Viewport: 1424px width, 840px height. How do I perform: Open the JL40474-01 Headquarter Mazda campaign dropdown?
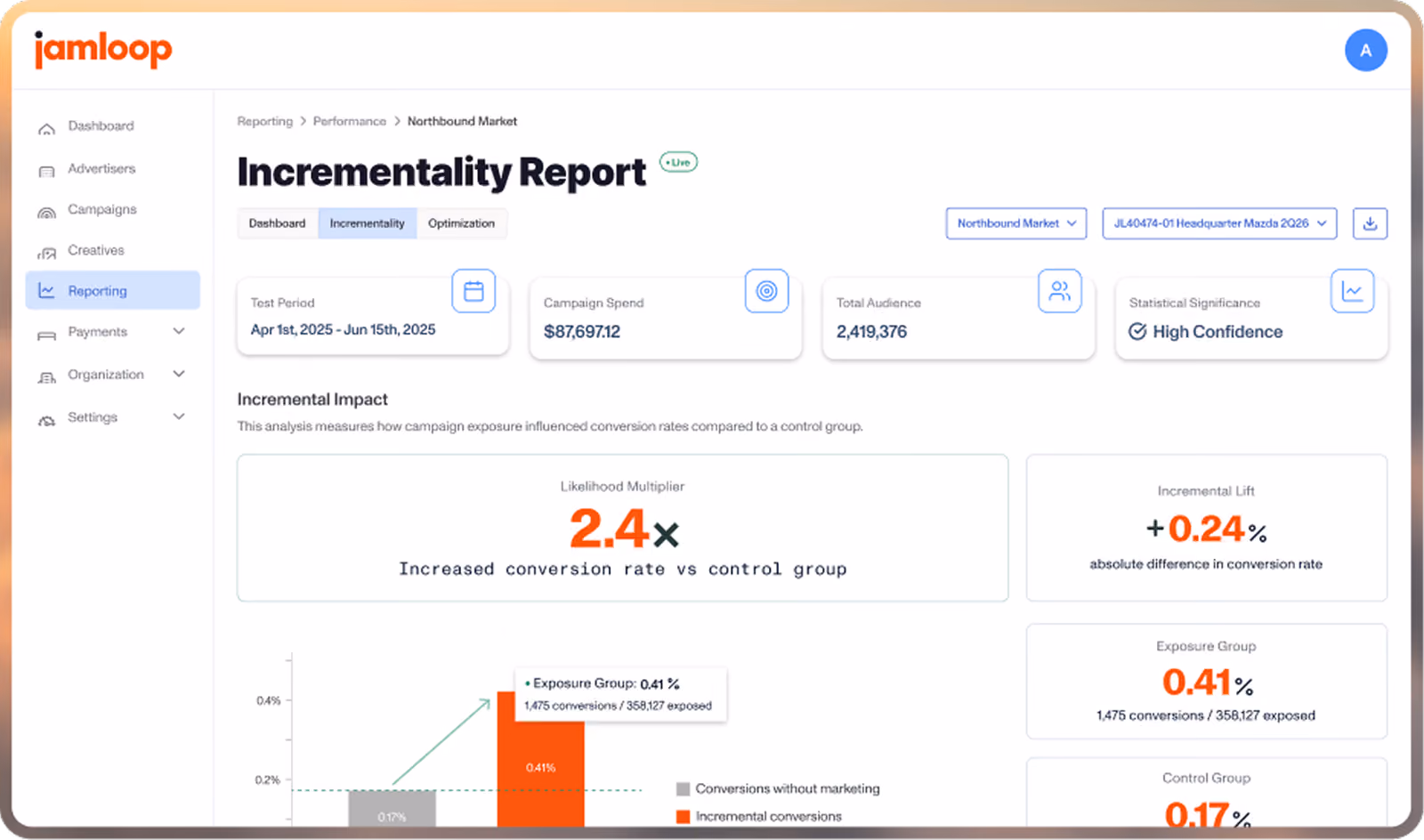(x=1219, y=223)
